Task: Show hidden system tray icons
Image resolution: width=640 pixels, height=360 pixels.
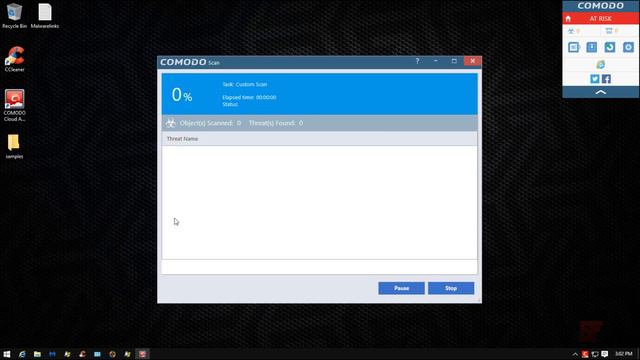Action: [575, 354]
